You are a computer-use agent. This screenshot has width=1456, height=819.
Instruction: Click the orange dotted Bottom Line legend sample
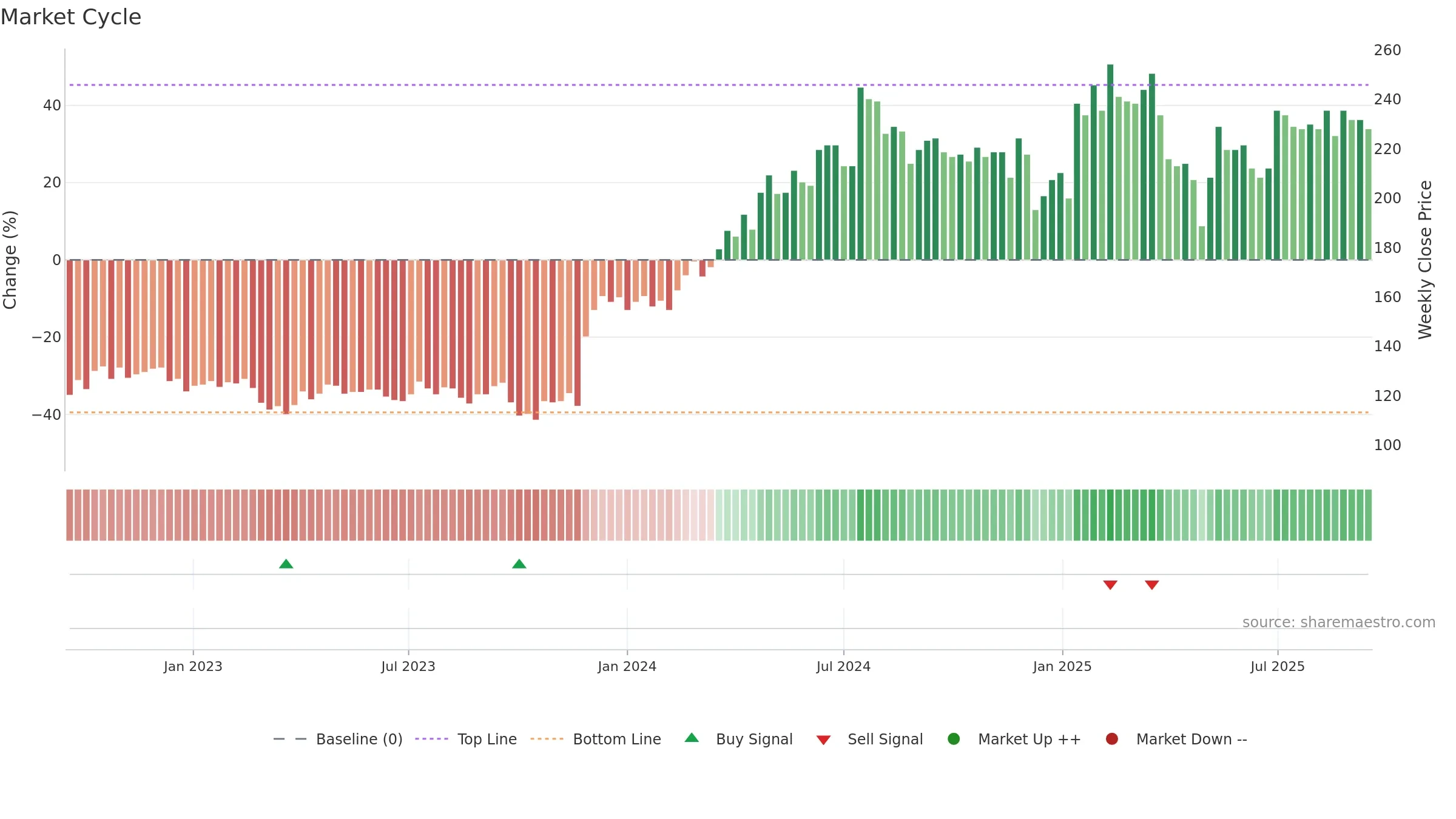547,739
